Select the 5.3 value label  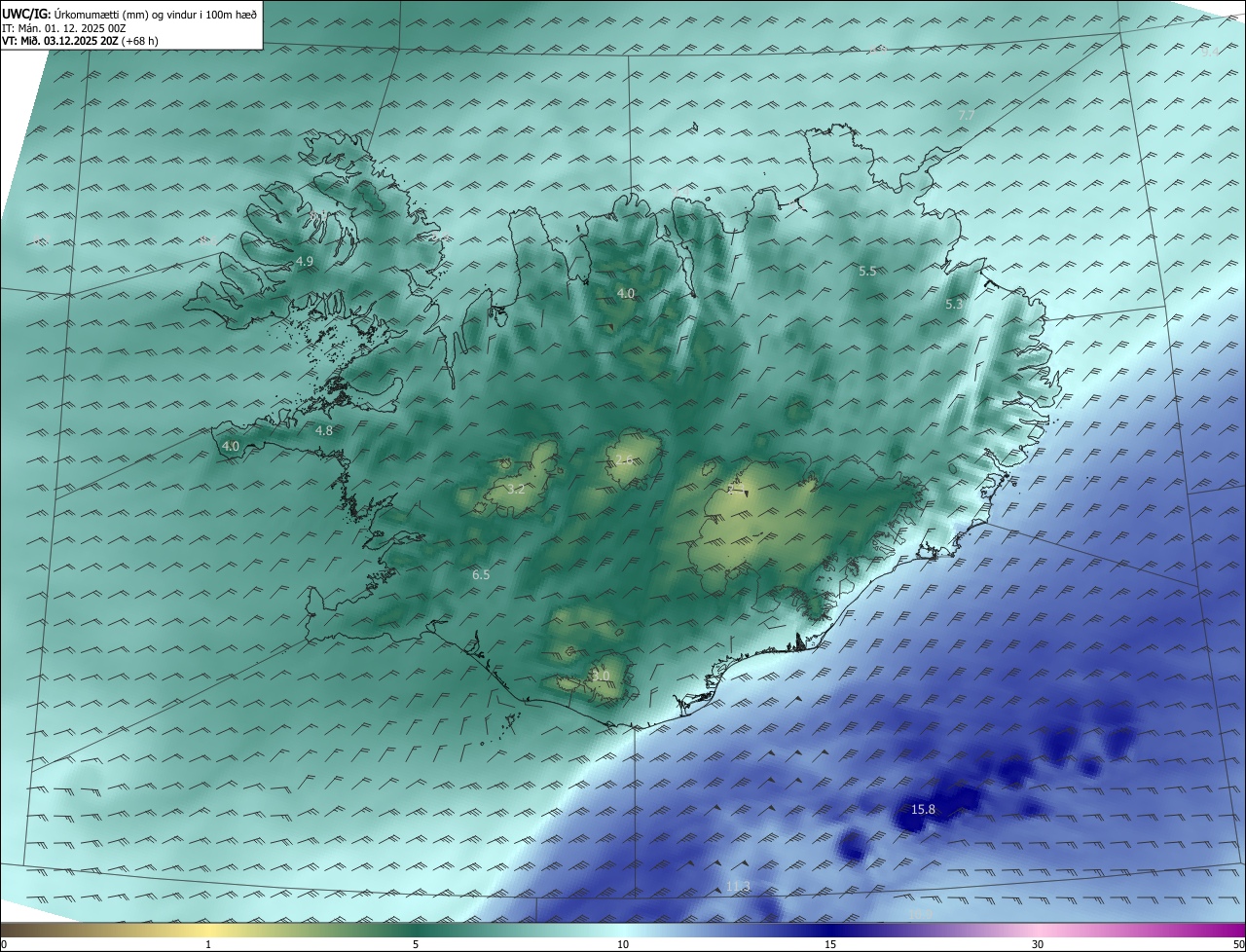click(x=954, y=305)
